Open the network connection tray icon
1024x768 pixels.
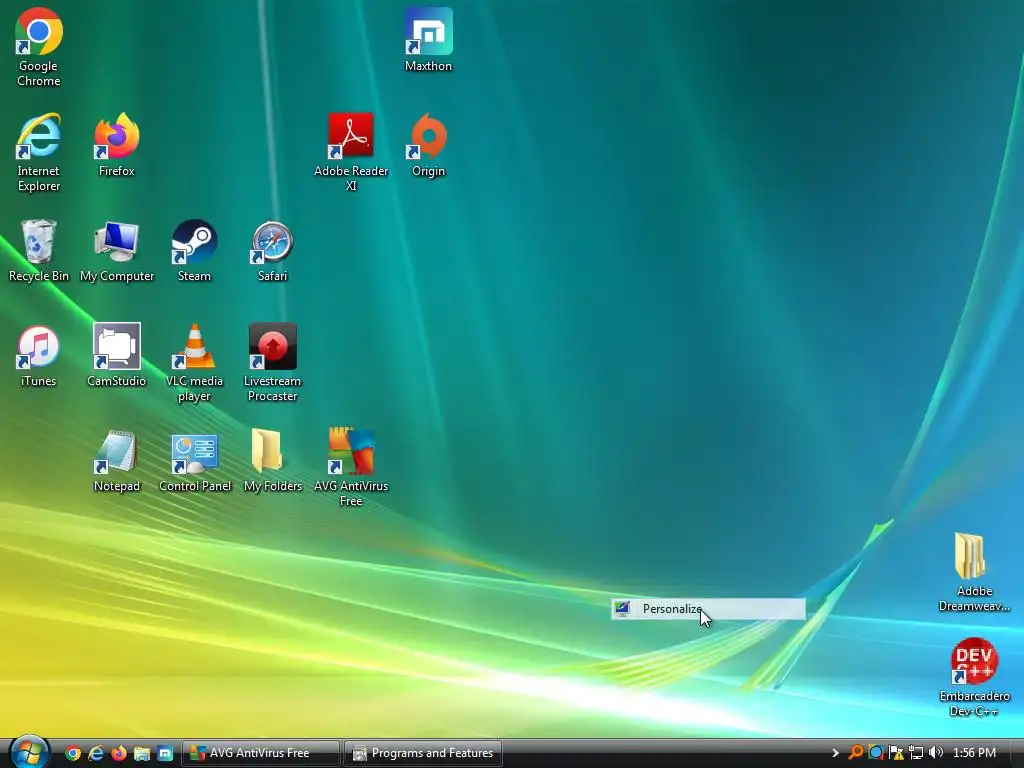916,753
